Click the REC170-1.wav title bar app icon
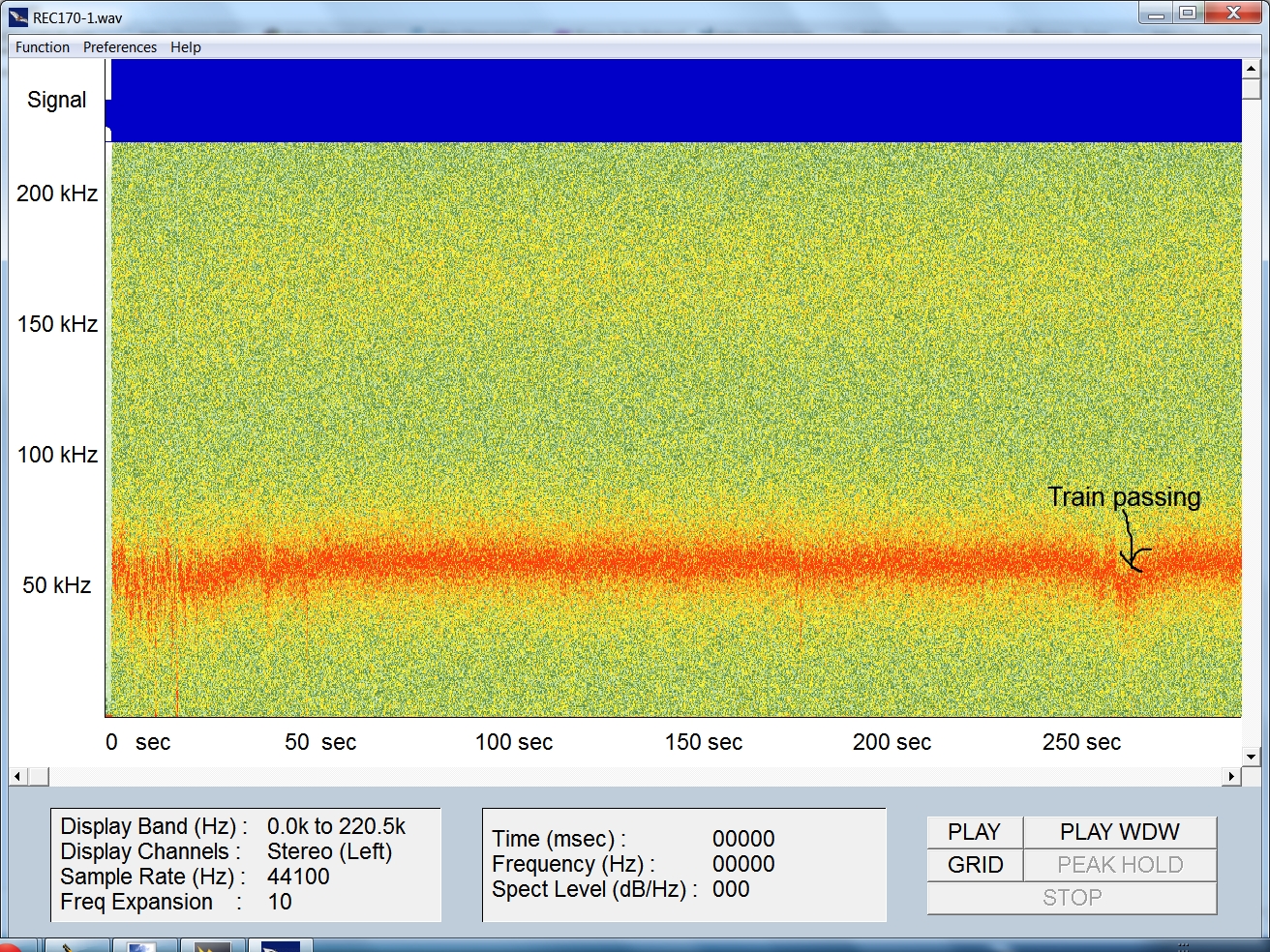 [17, 16]
